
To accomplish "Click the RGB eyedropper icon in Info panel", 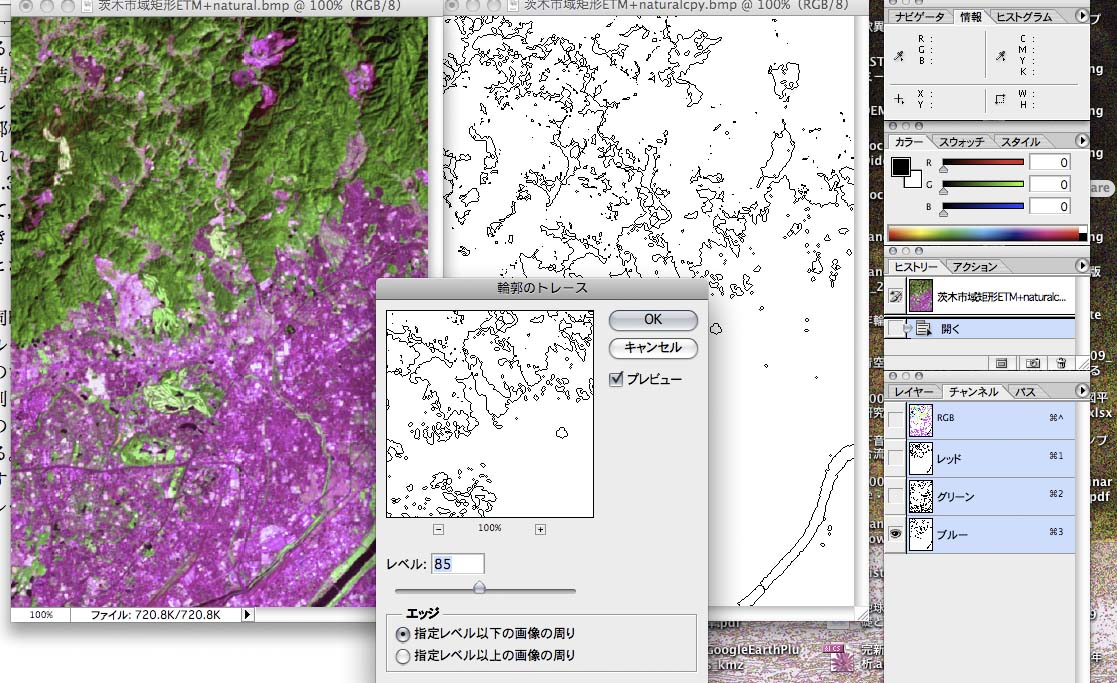I will click(899, 56).
